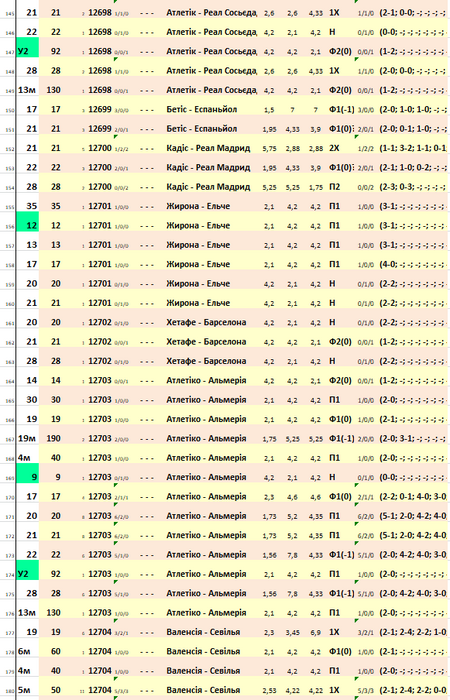
Task: Click score cell '(4-0; -; -' in row 158
Action: pos(413,264)
